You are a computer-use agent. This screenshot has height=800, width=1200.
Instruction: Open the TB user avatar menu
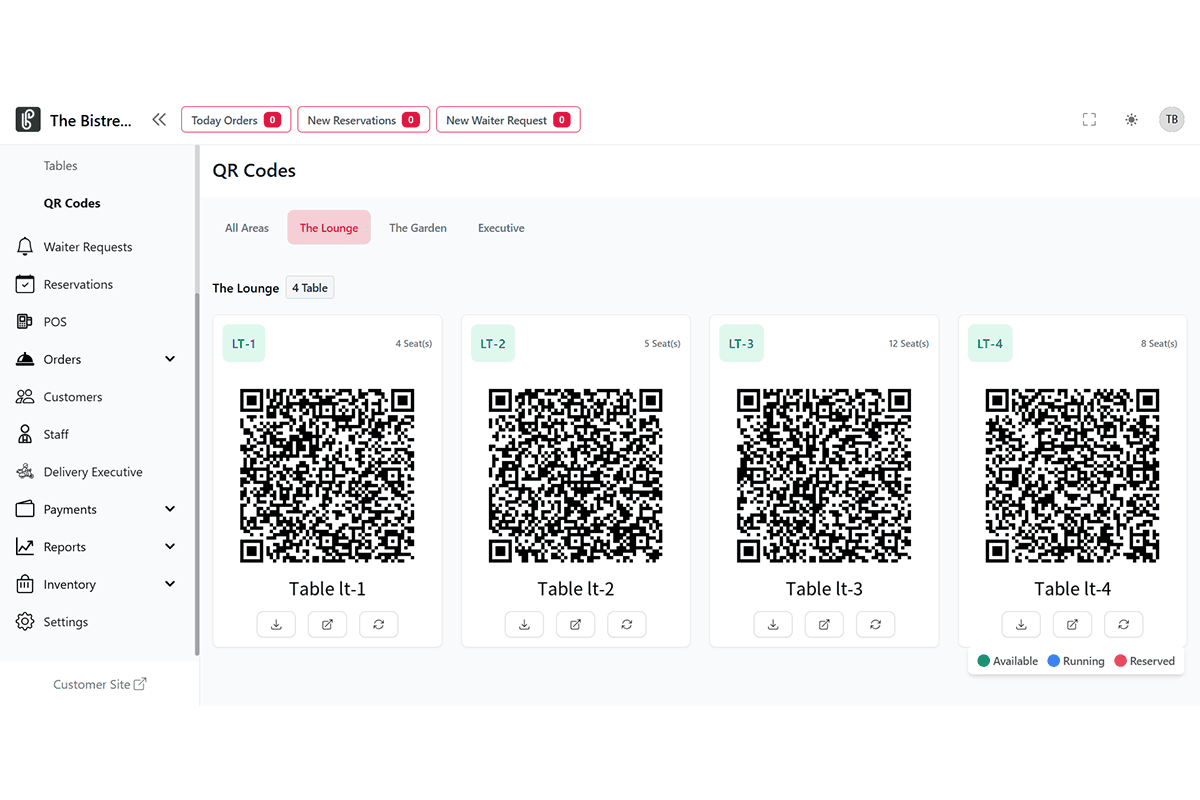(x=1171, y=120)
